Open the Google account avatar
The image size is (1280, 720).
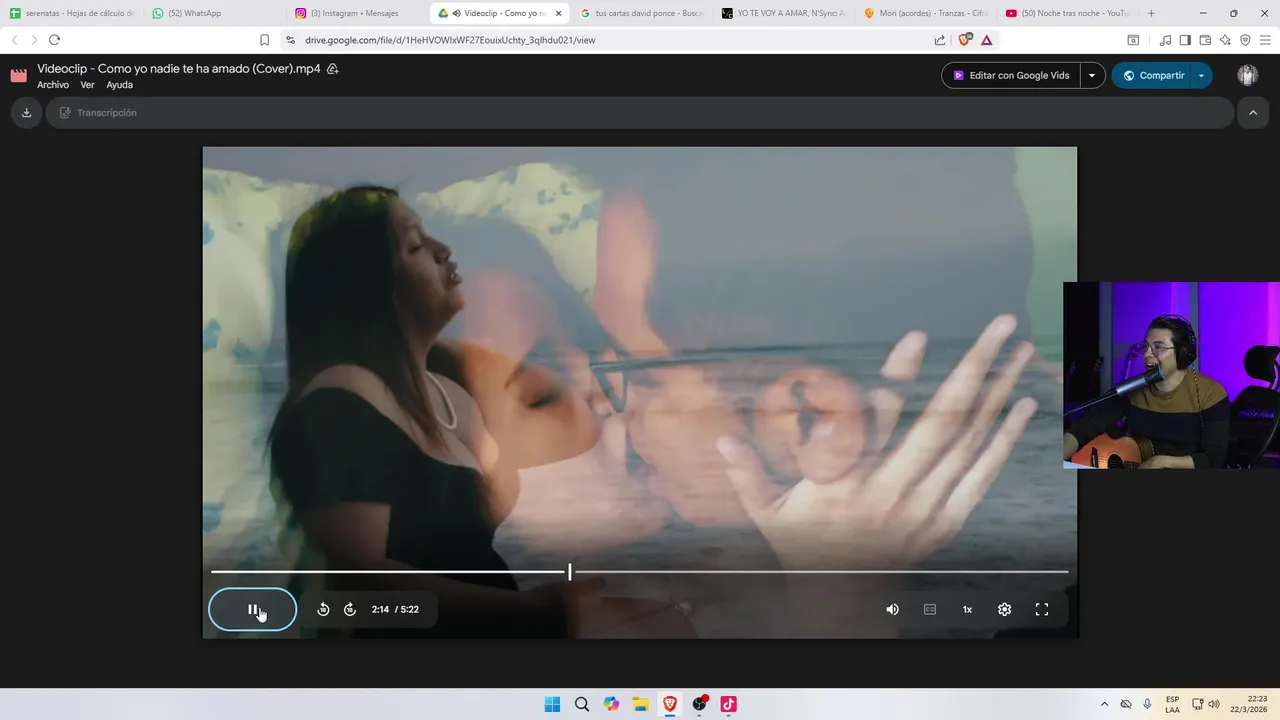[x=1247, y=75]
